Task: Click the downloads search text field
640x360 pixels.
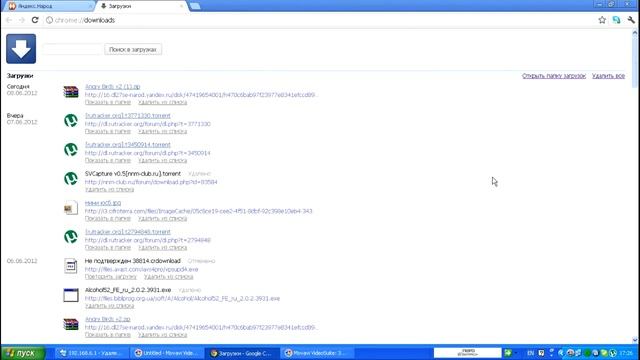Action: click(72, 49)
